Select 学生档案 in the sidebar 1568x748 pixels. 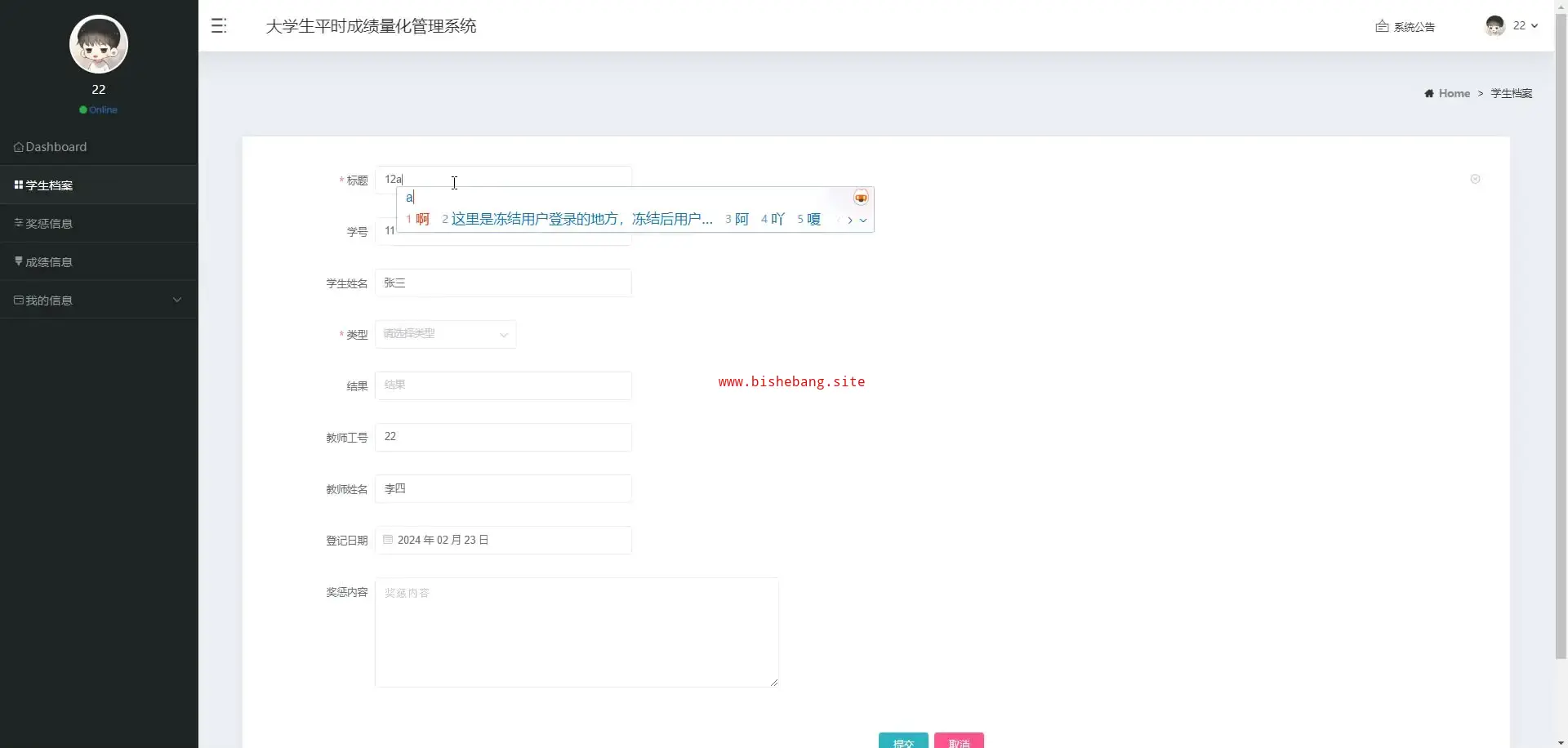point(99,185)
